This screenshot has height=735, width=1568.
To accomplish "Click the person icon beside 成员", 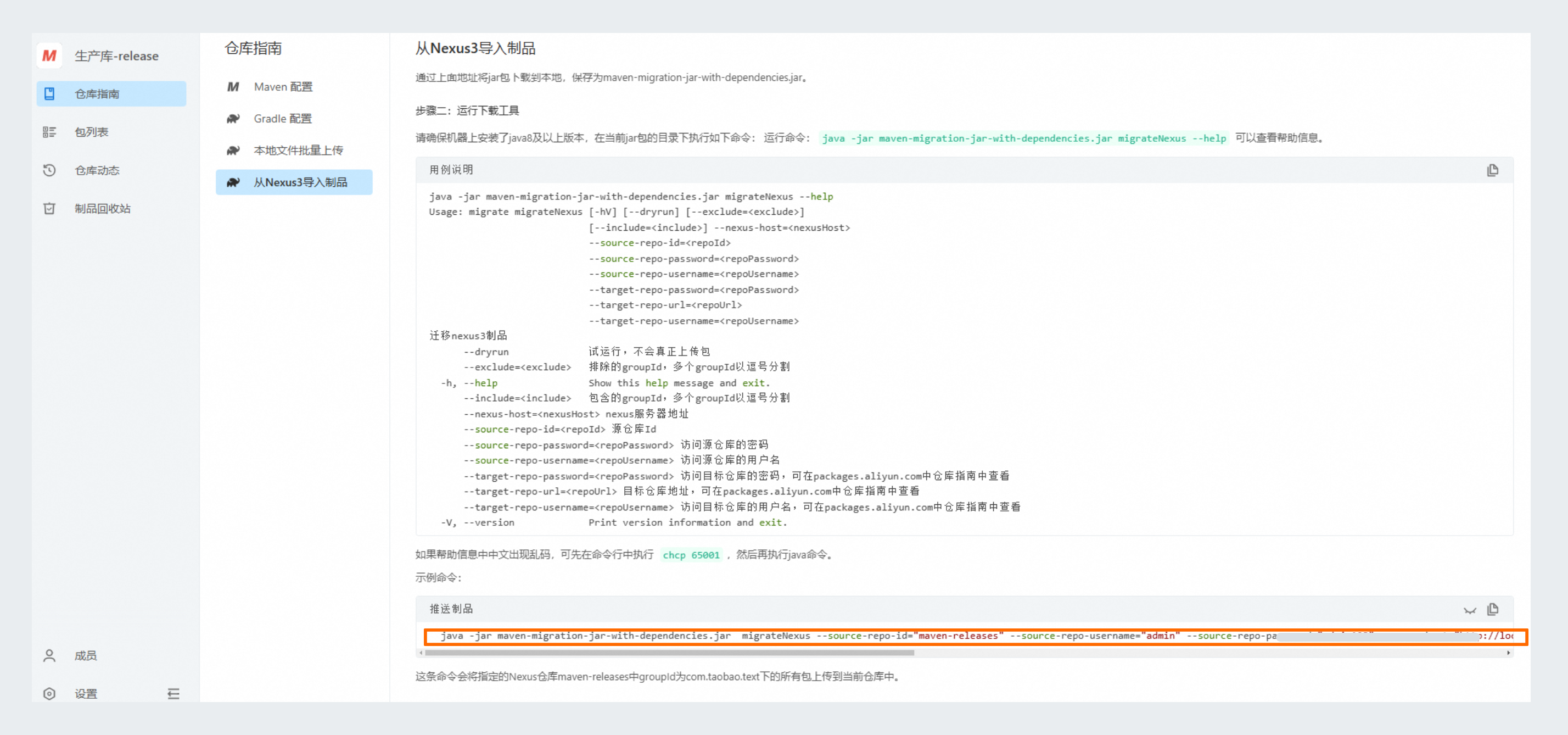I will pyautogui.click(x=49, y=656).
